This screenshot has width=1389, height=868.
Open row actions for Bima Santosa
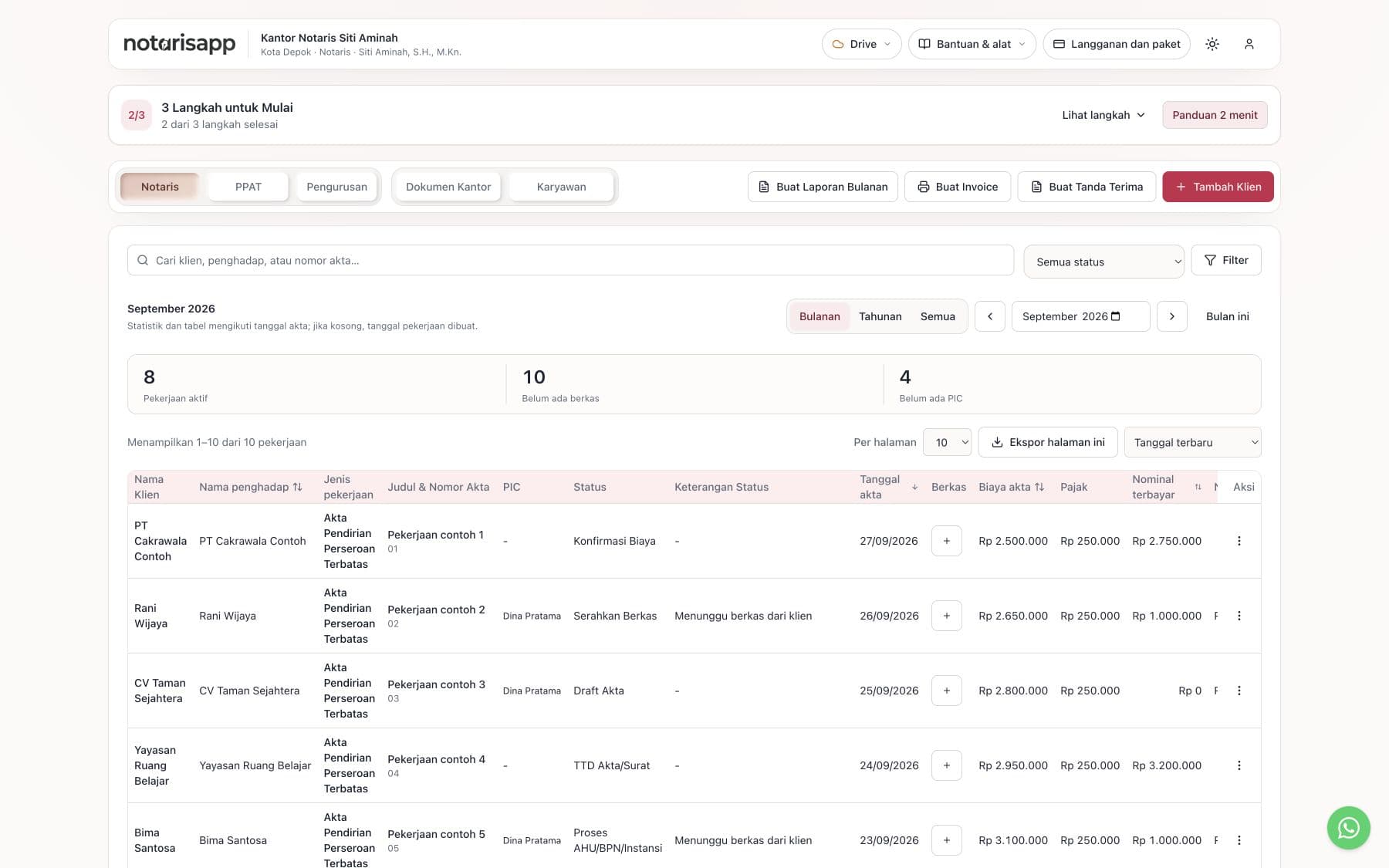1239,840
